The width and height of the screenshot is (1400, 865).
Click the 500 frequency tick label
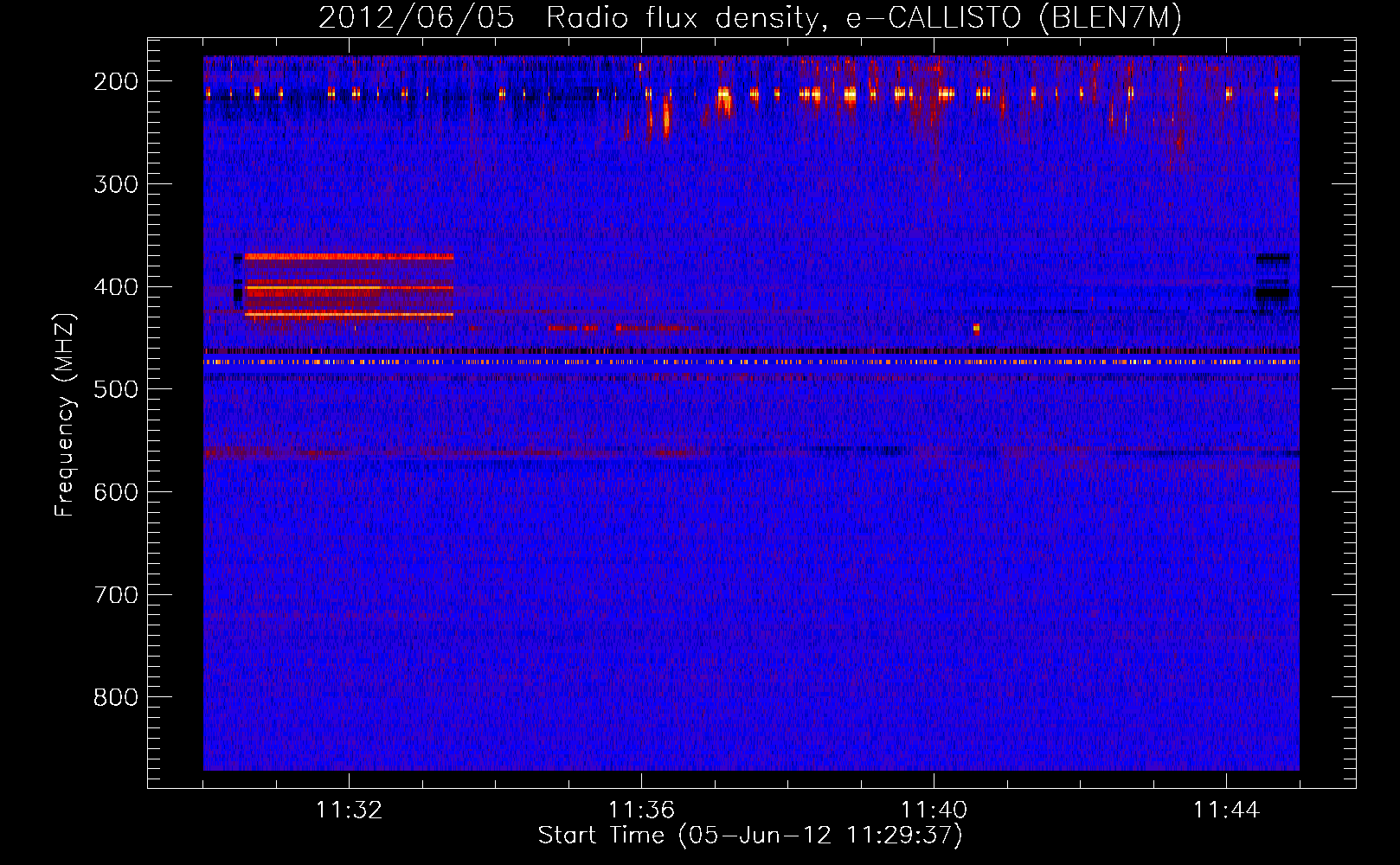(x=116, y=389)
